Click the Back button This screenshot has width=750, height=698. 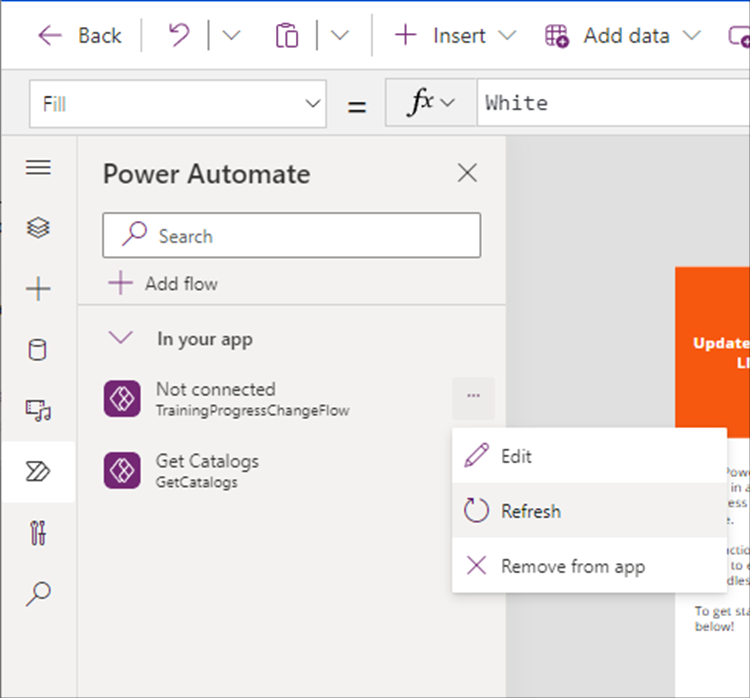[x=80, y=36]
